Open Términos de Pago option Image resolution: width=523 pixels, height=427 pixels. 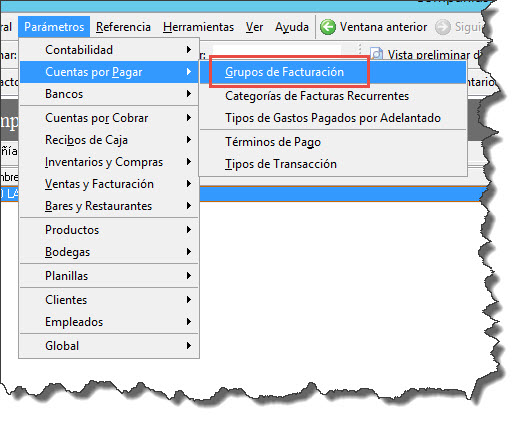273,142
